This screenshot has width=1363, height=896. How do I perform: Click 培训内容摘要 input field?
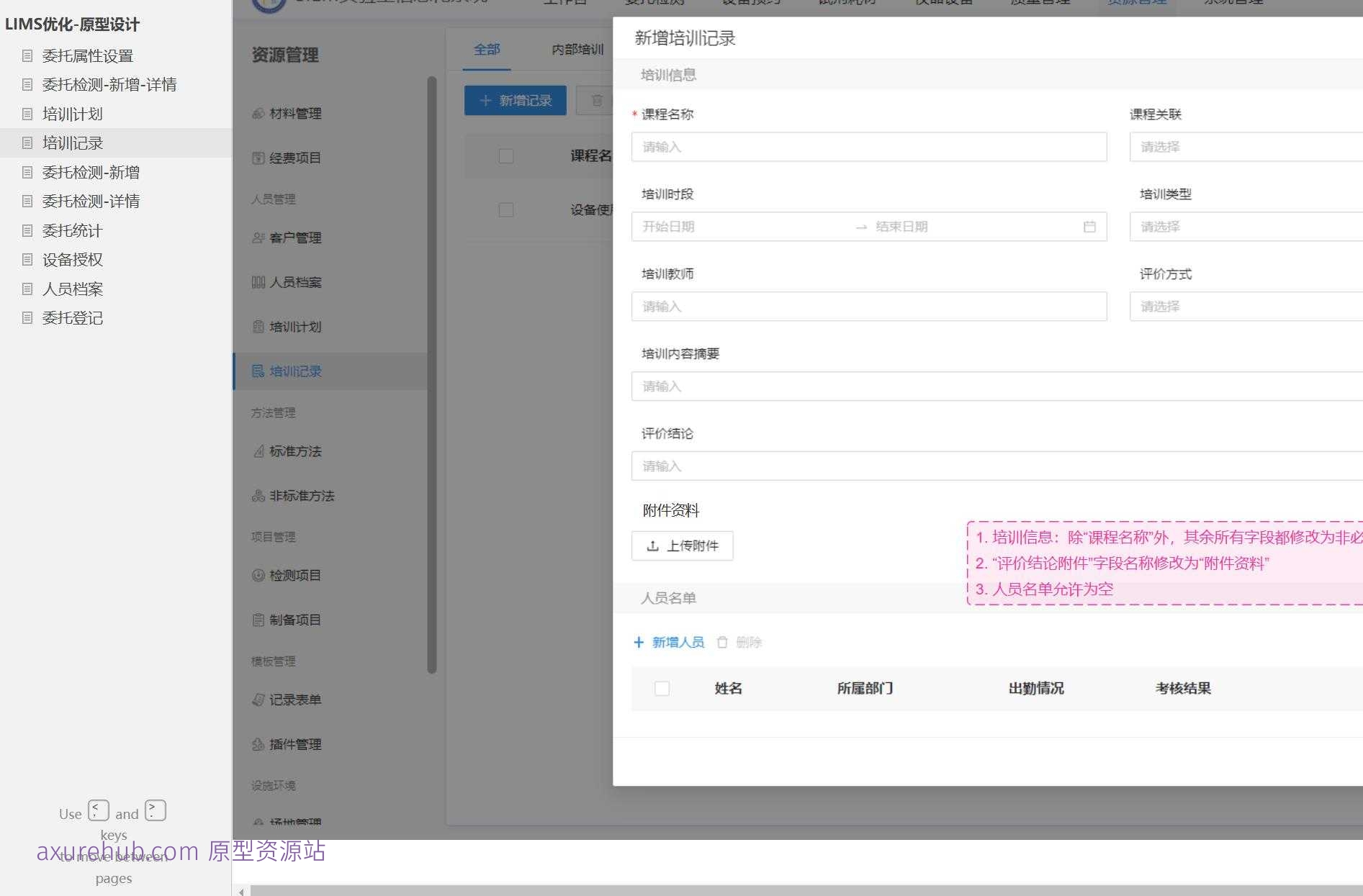coord(997,386)
